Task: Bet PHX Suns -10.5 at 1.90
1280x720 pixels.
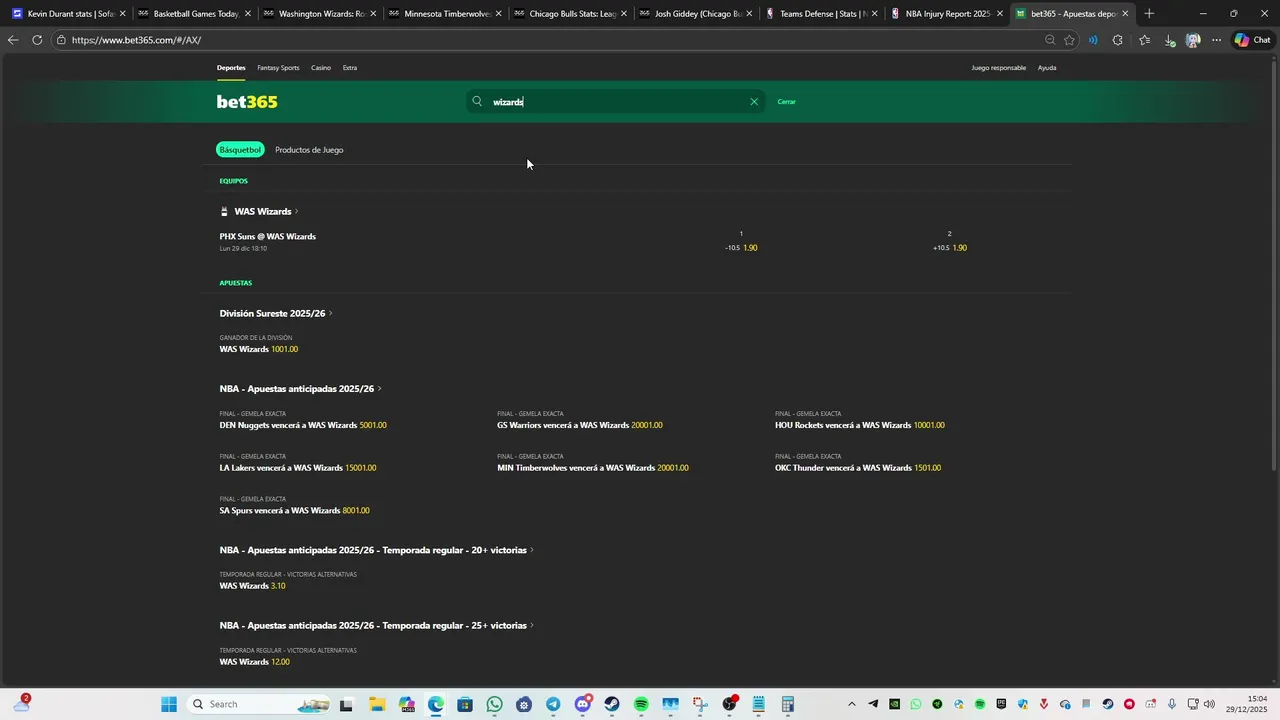Action: (x=741, y=248)
